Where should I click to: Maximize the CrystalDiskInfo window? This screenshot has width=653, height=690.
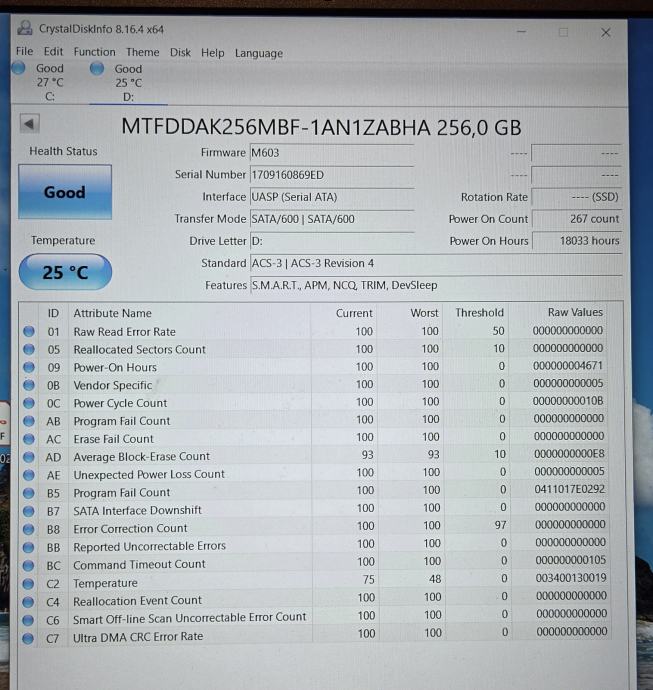coord(563,32)
